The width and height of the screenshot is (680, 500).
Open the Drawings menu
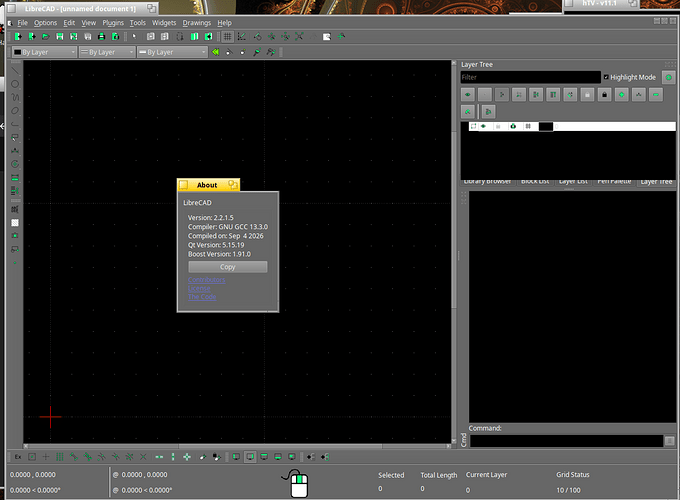[196, 23]
